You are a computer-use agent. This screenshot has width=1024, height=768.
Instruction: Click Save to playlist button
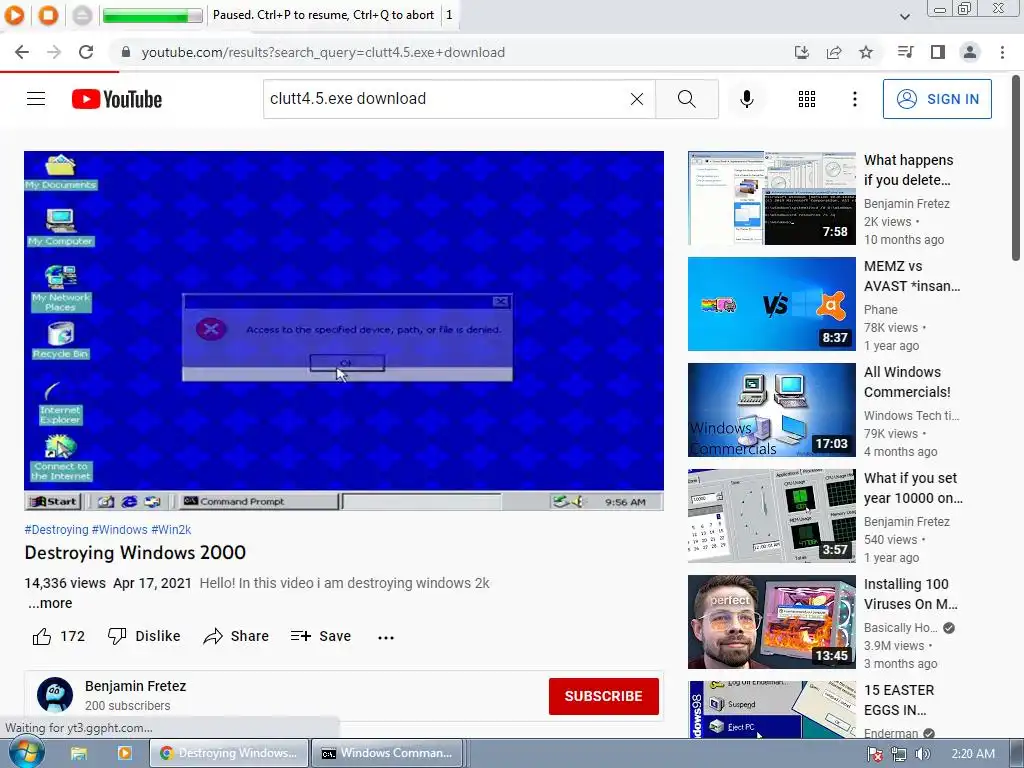321,636
